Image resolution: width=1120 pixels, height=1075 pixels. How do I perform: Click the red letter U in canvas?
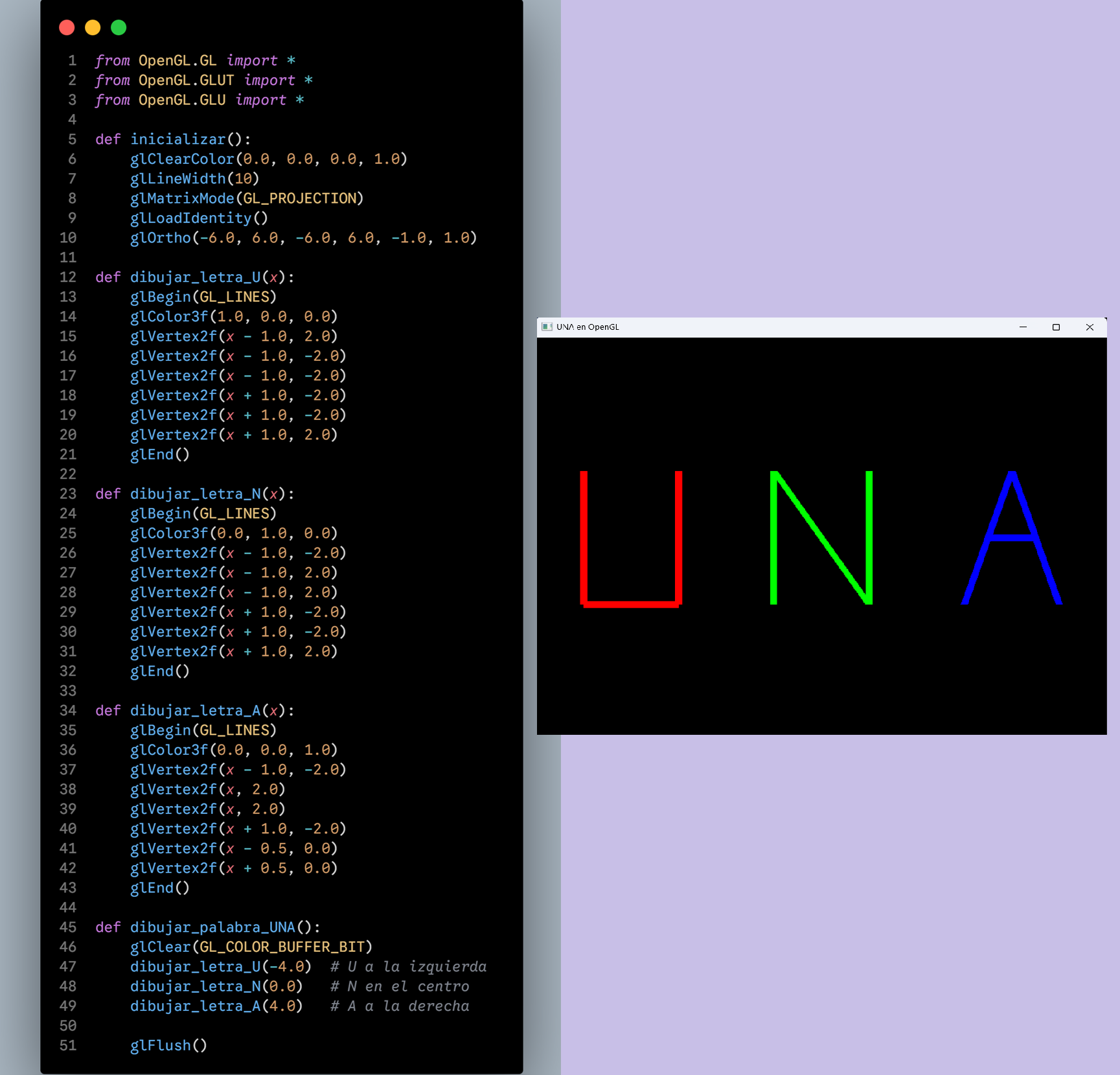584,538
